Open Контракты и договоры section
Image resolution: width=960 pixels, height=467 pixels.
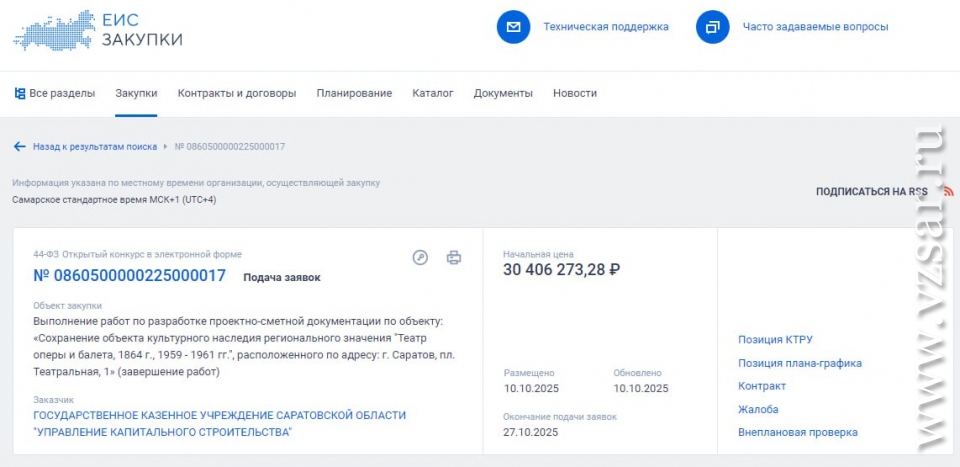click(x=237, y=93)
